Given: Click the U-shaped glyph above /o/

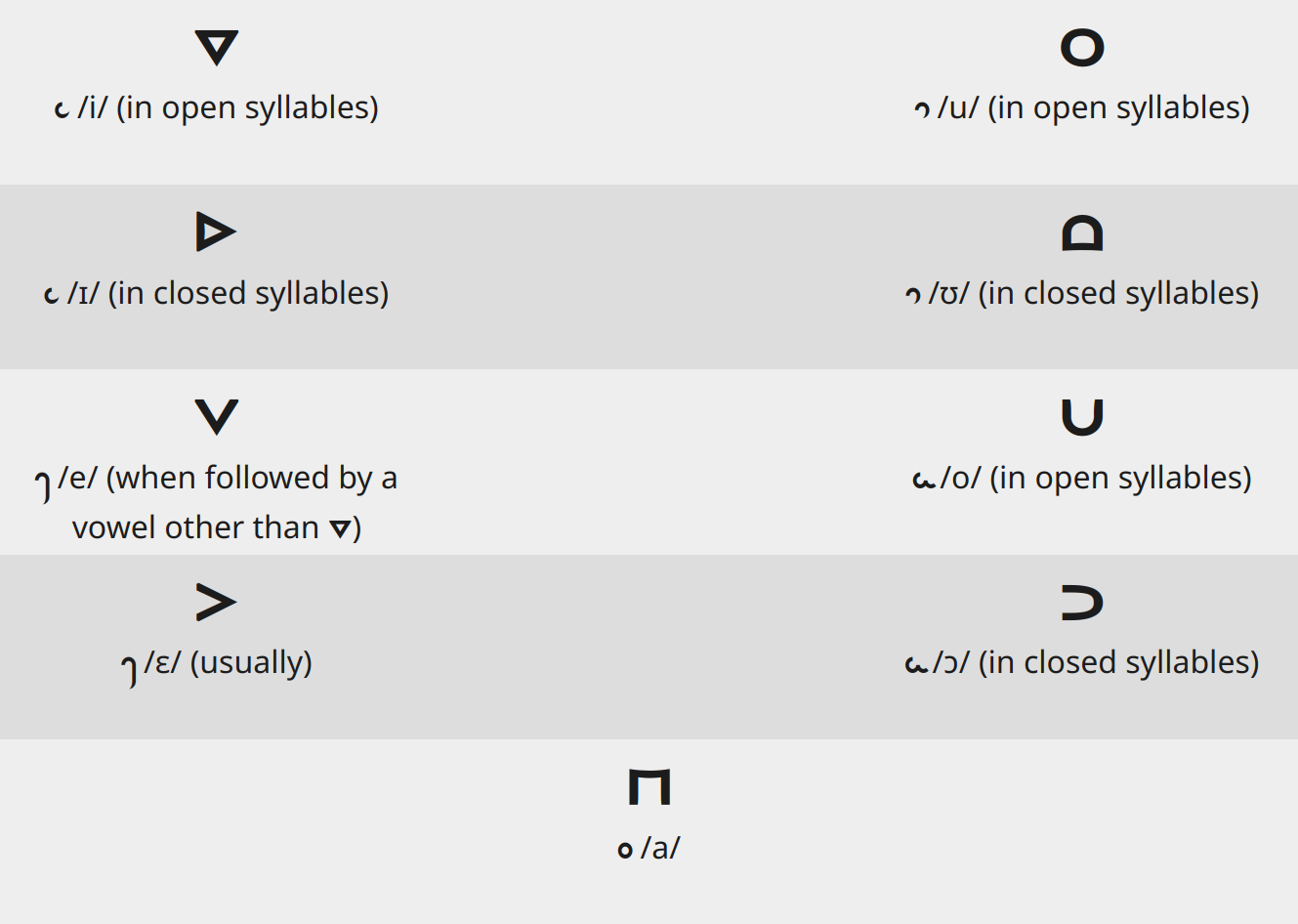Looking at the screenshot, I should pos(1082,417).
